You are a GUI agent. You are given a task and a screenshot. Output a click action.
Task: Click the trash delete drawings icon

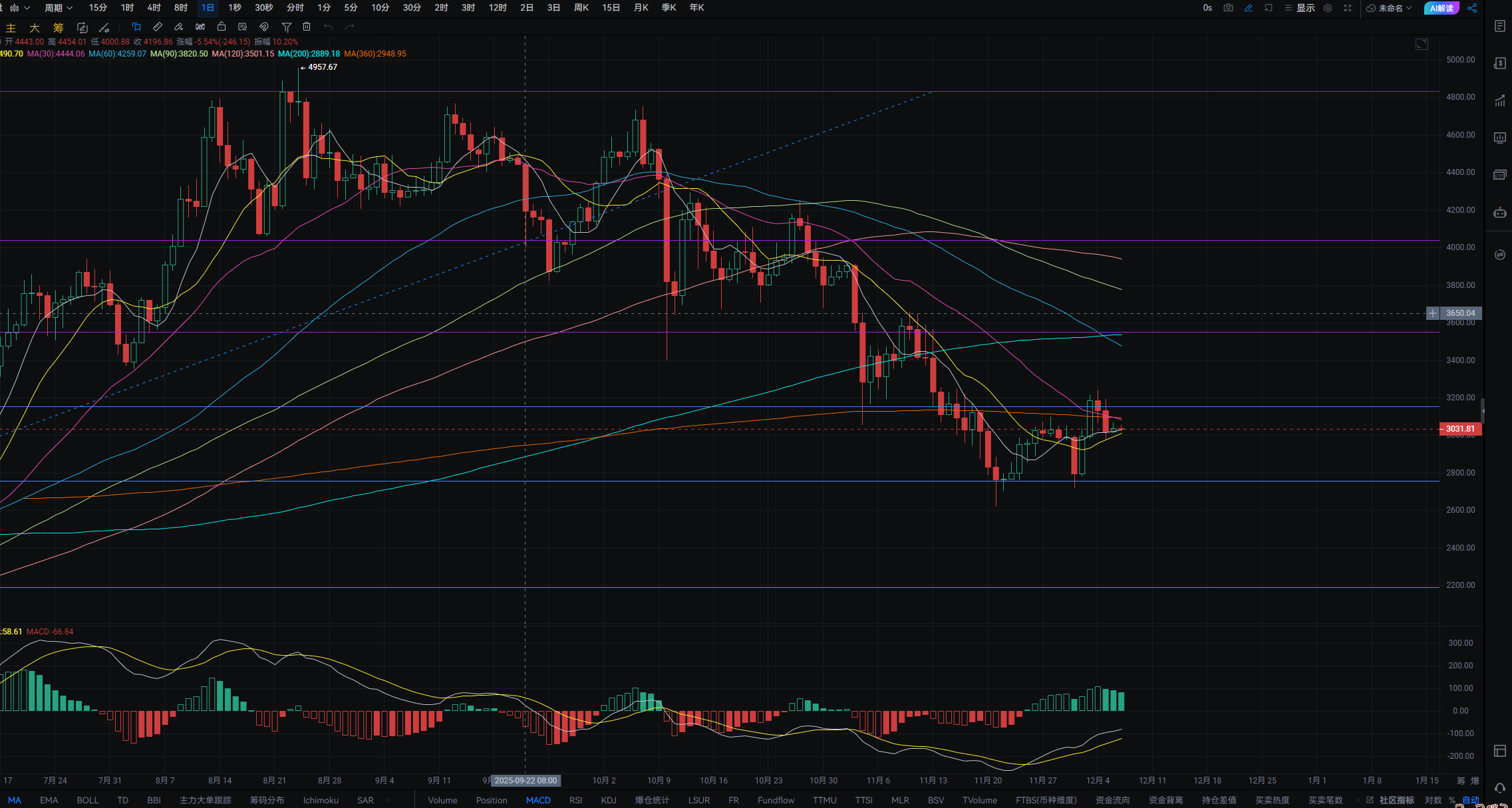click(x=307, y=27)
